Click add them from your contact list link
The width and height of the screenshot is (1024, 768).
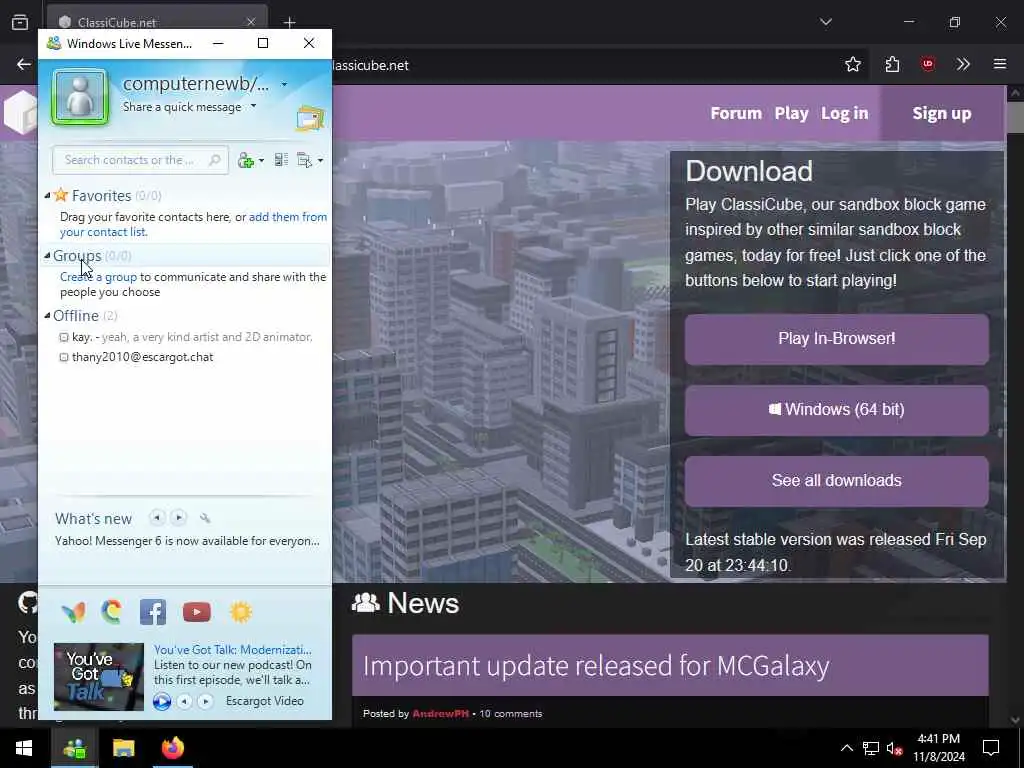click(x=193, y=224)
